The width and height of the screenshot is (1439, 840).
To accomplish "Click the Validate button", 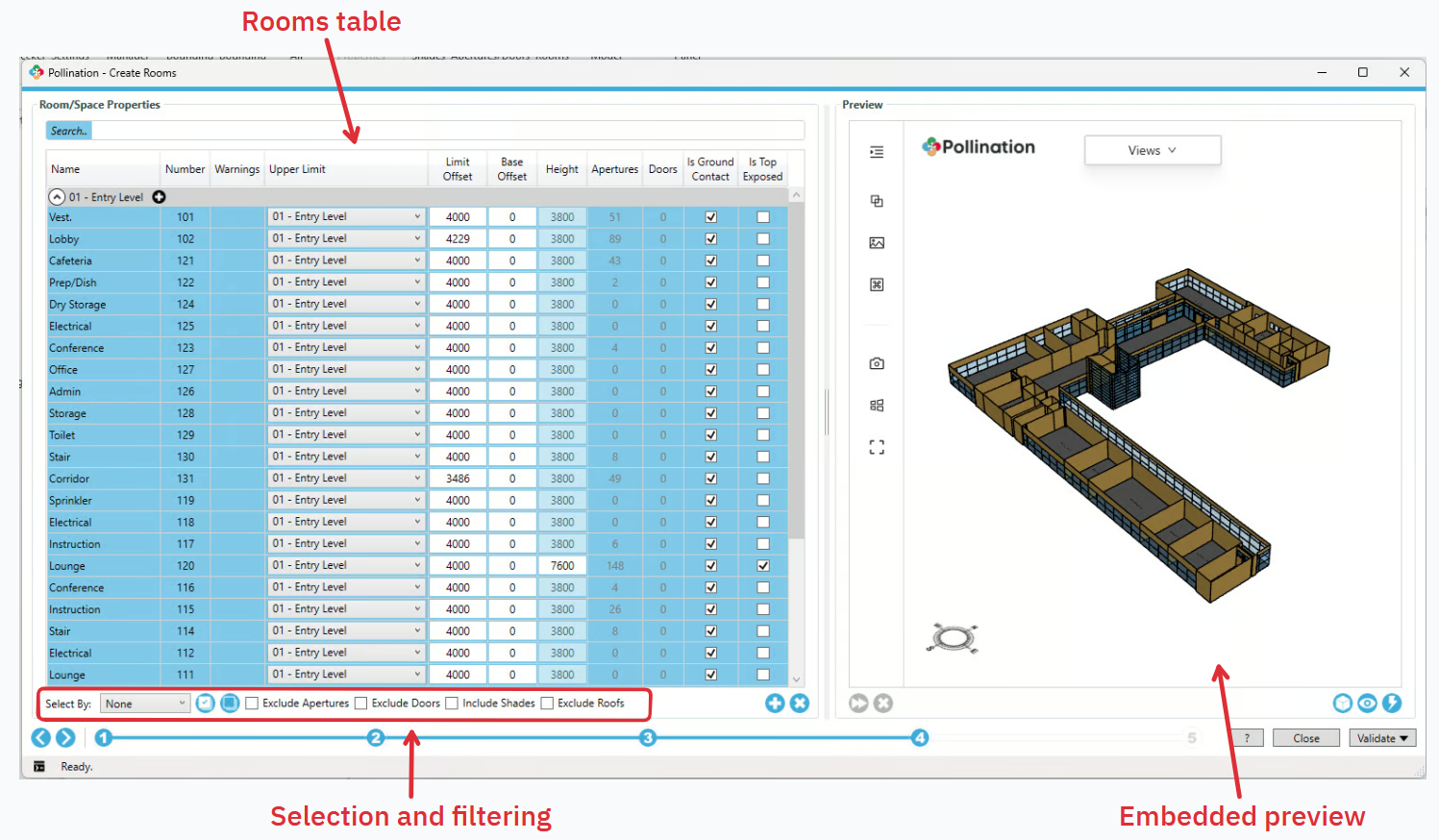I will coord(1381,738).
